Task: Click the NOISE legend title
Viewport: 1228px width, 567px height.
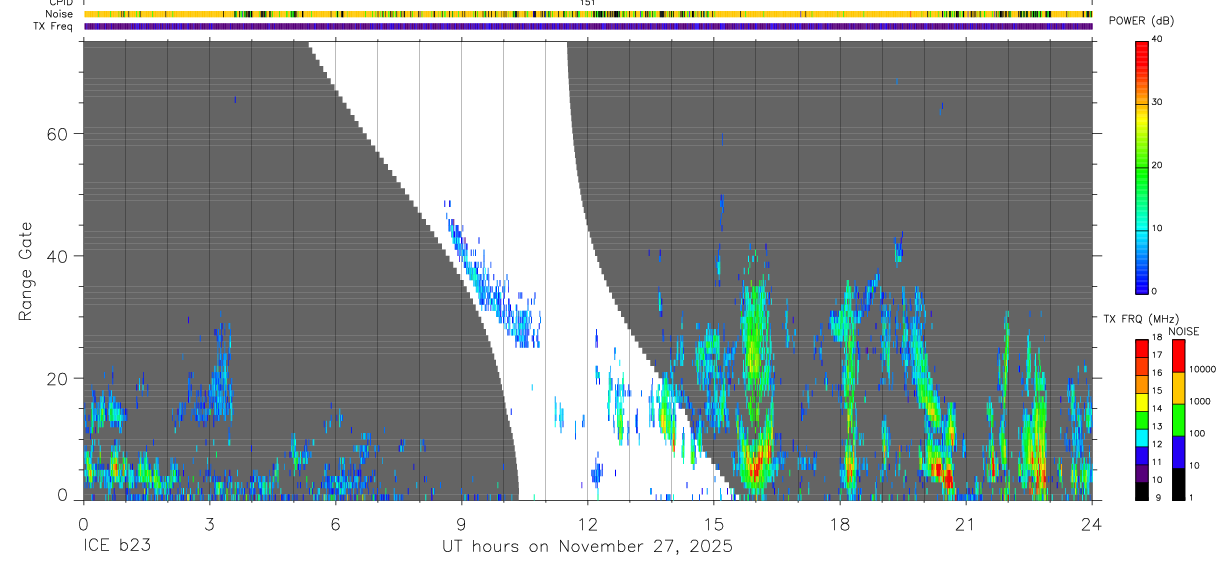Action: (1184, 331)
